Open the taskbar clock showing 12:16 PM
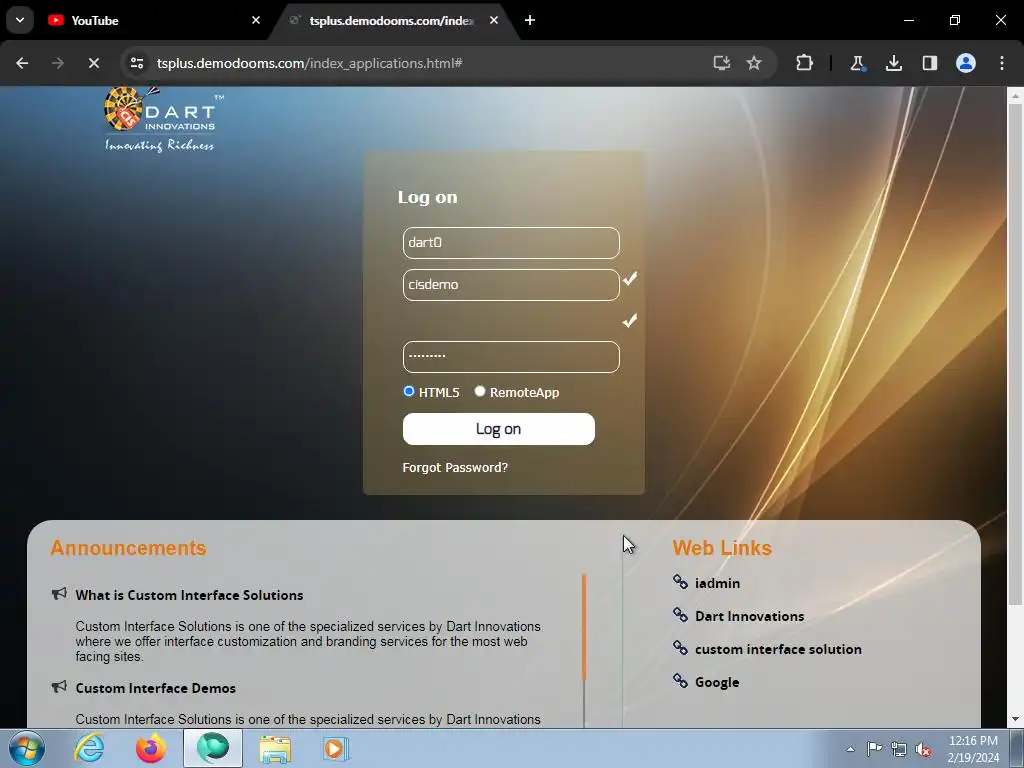This screenshot has width=1024, height=768. (x=973, y=749)
